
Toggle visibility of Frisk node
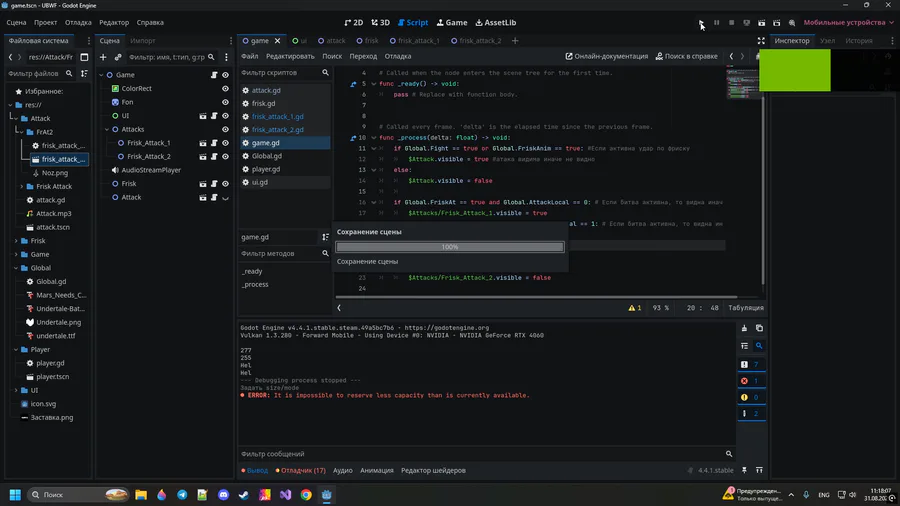tap(225, 184)
